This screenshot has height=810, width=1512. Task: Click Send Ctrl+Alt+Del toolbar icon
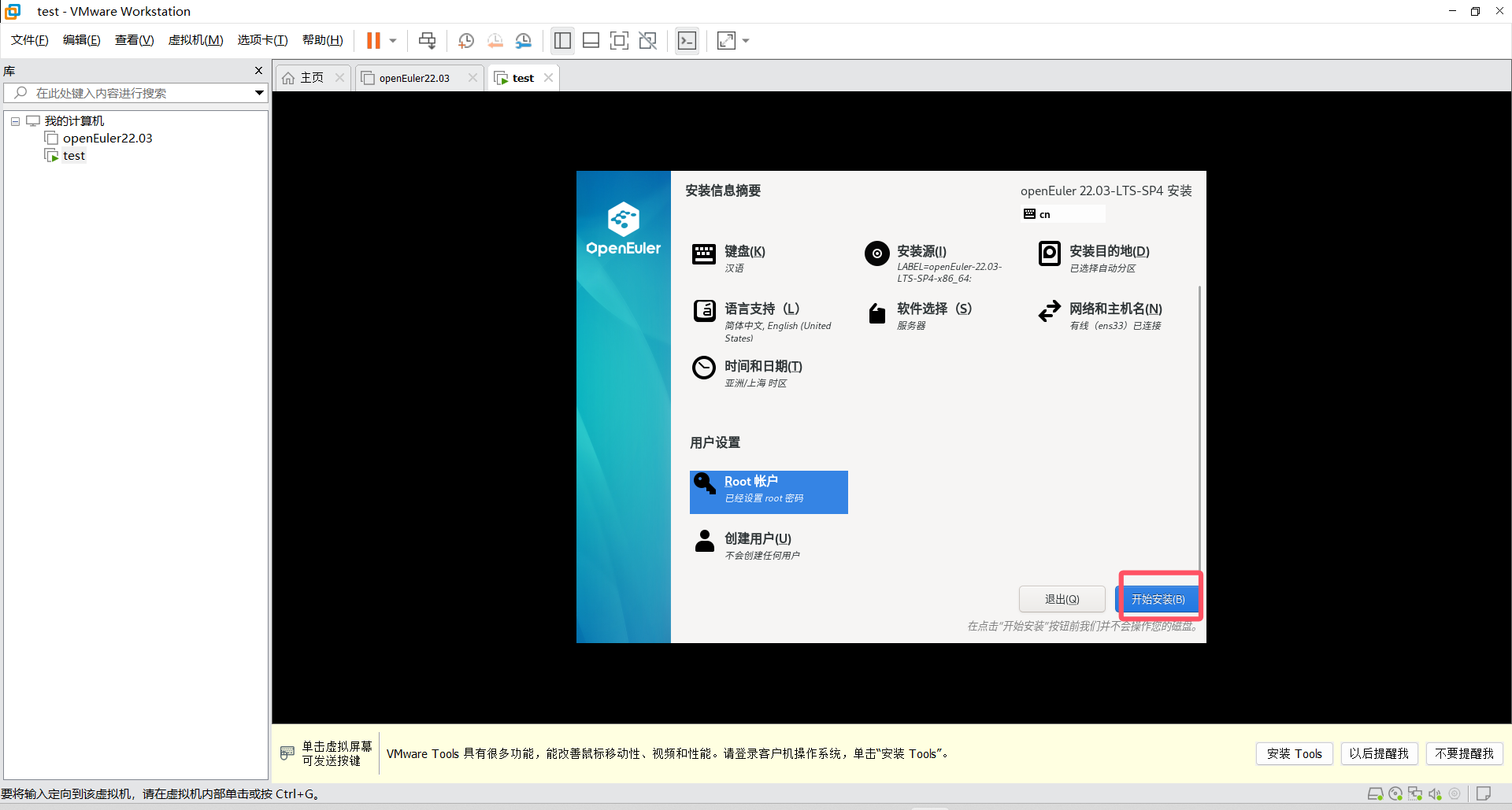tap(427, 40)
